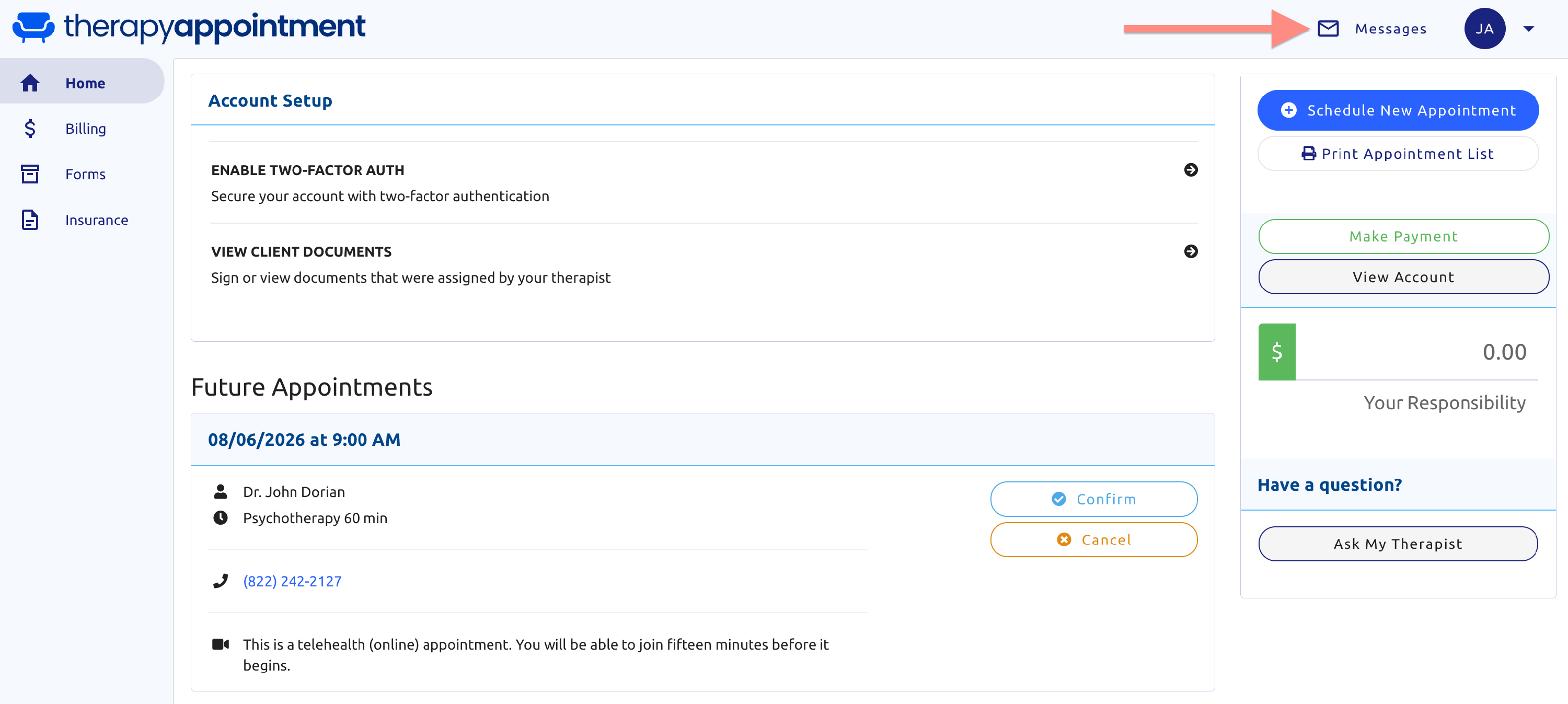Click the View Account button

[1403, 277]
